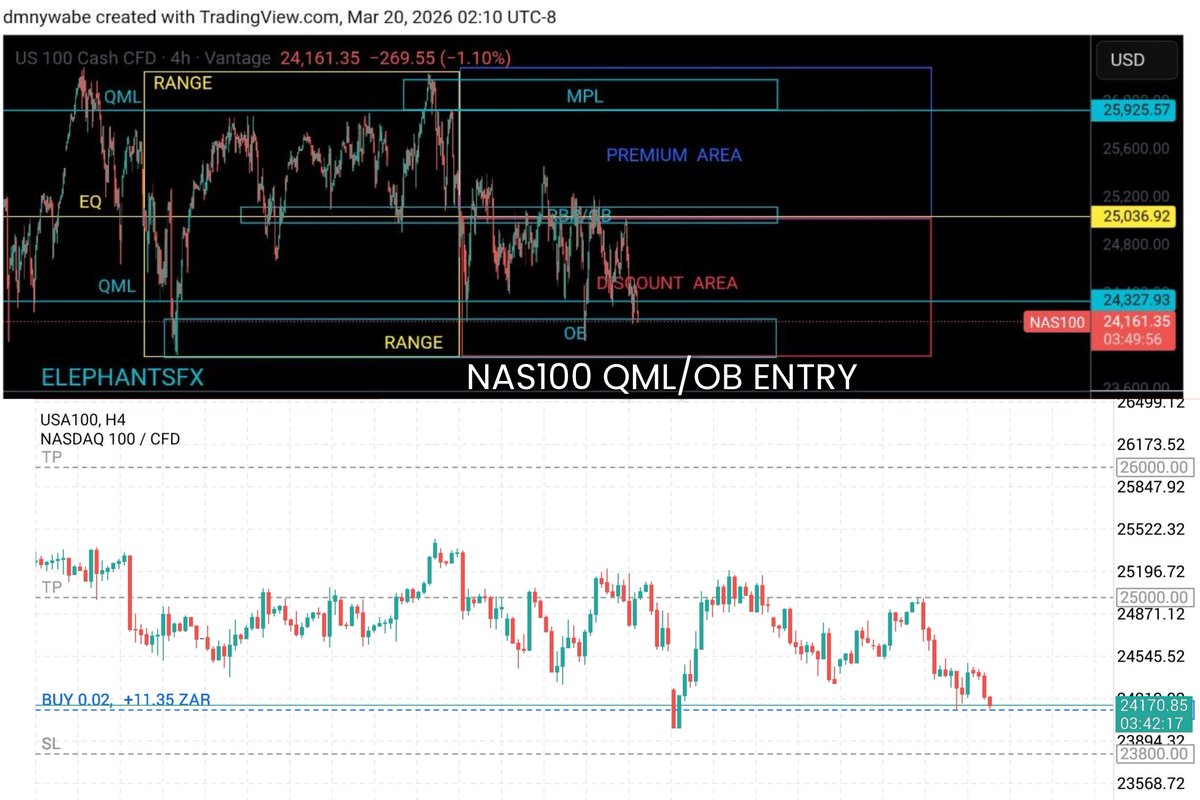Click the SL stop-loss line label
Image resolution: width=1200 pixels, height=800 pixels.
pyautogui.click(x=51, y=743)
